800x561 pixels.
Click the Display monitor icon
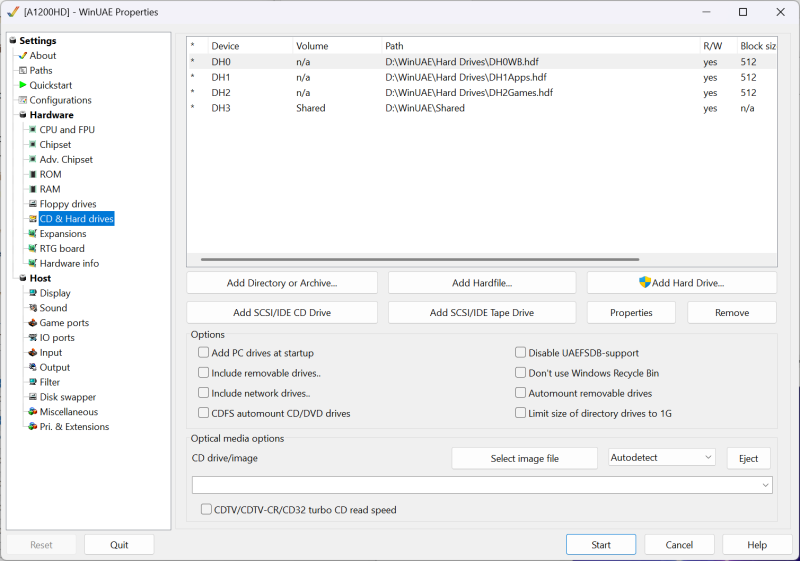(33, 293)
